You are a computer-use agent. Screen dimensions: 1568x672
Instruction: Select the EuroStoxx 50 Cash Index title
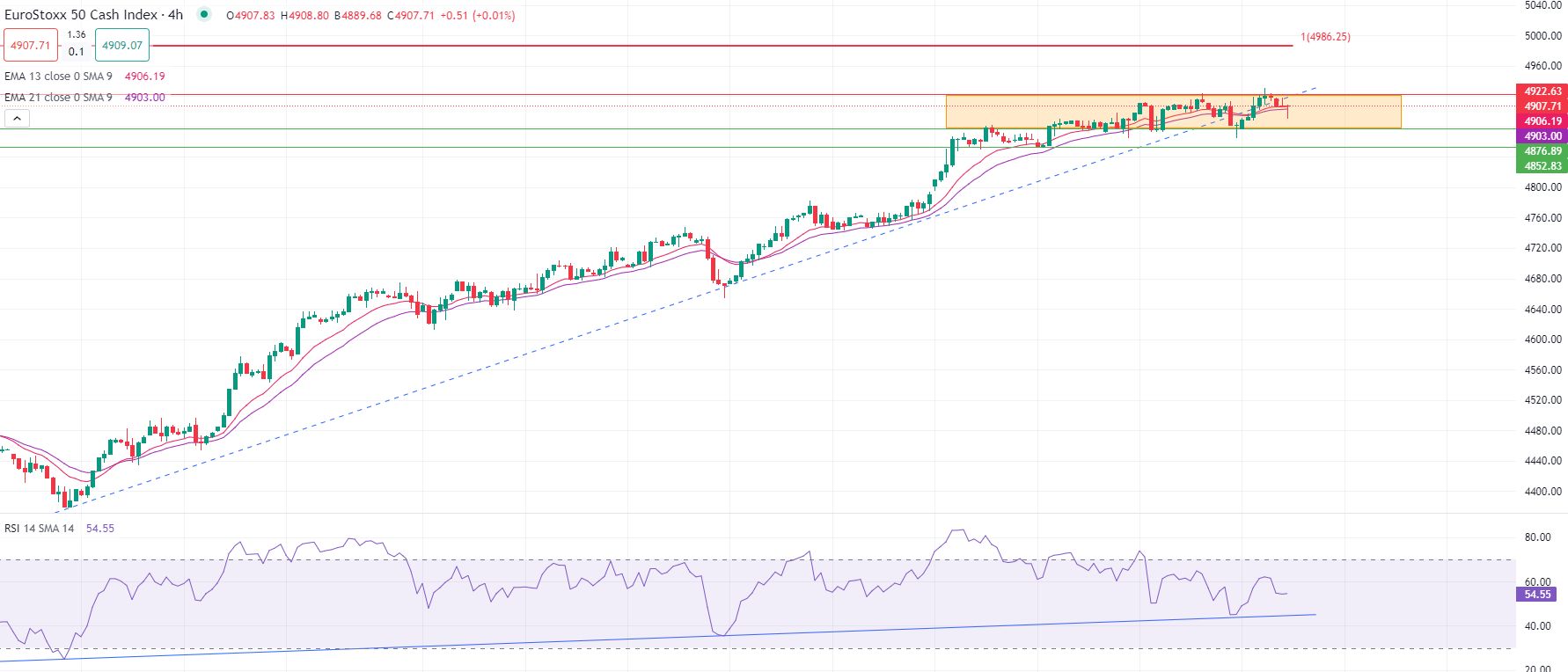pos(81,15)
